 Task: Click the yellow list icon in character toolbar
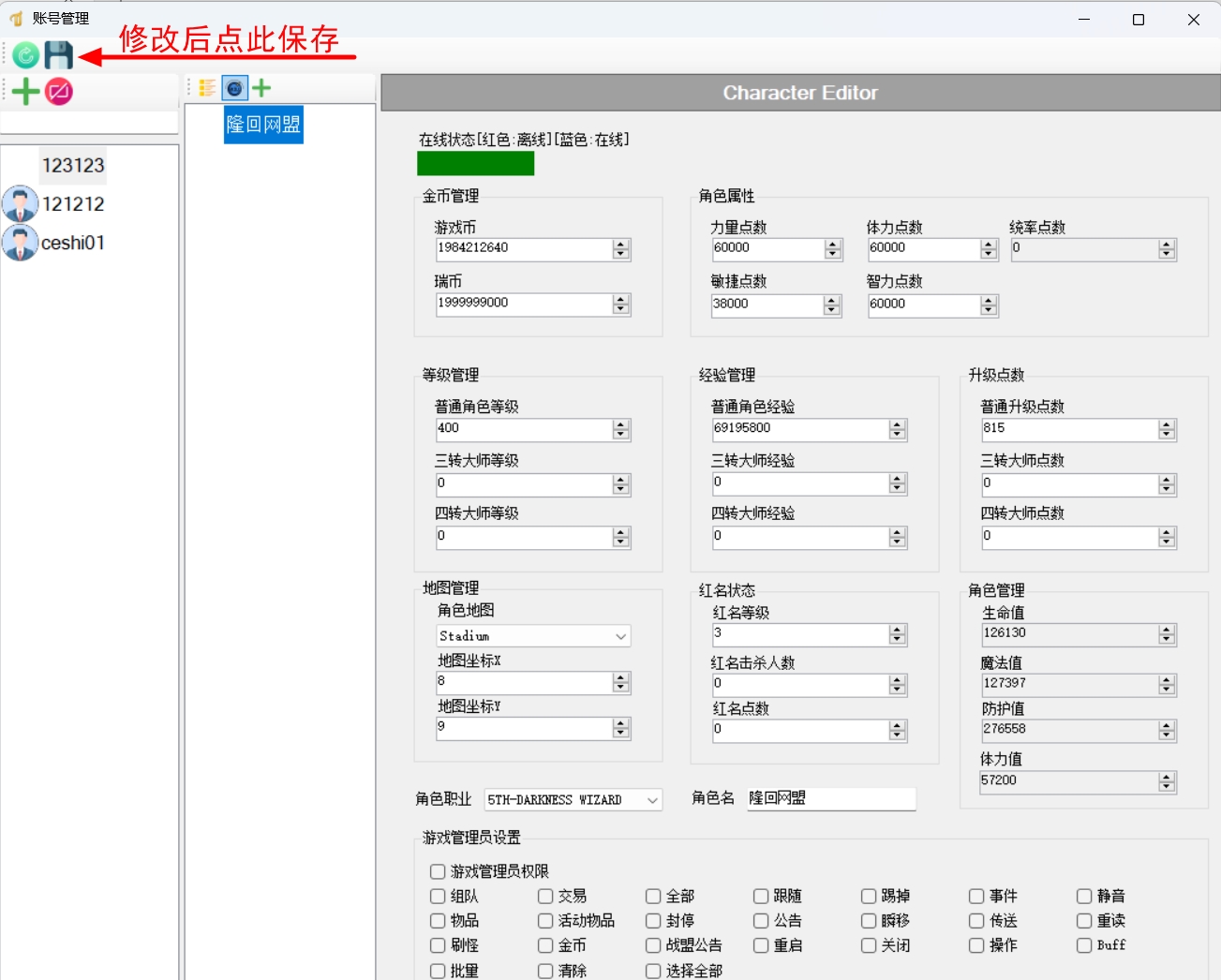(x=207, y=88)
